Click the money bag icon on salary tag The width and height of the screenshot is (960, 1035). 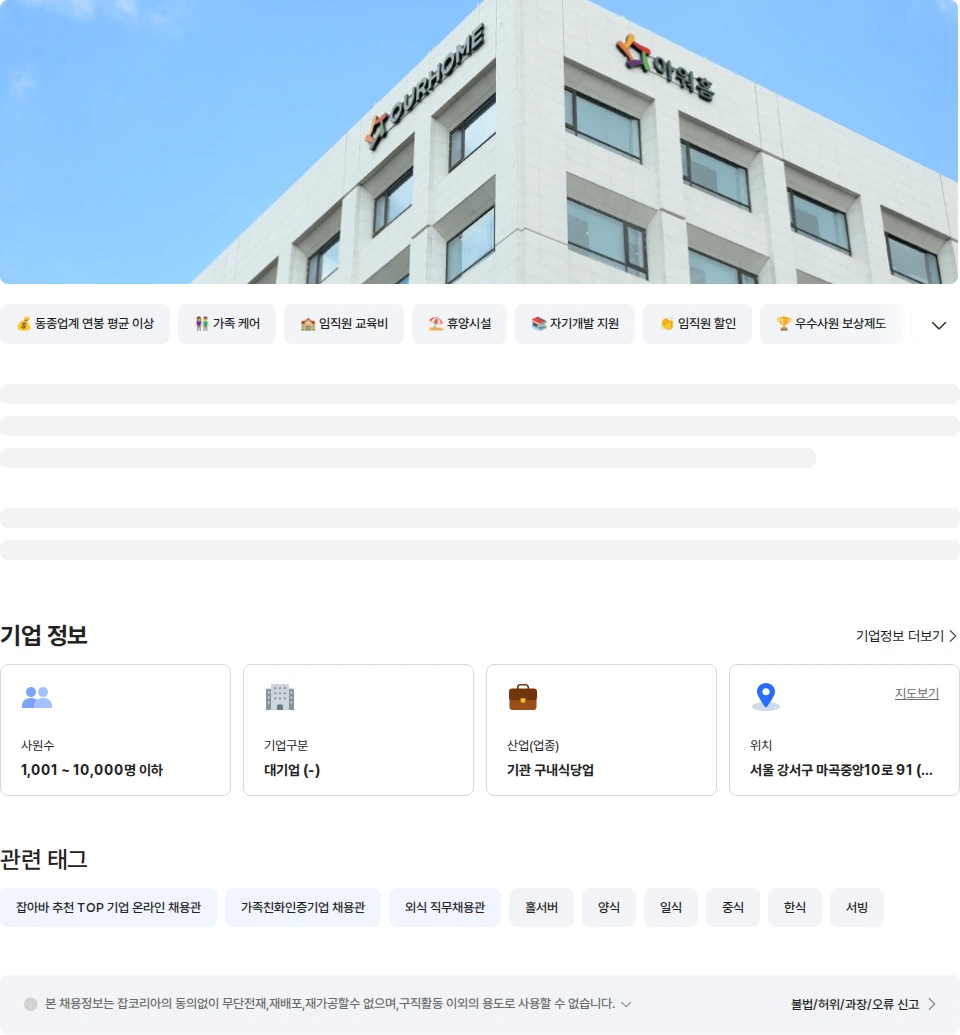click(x=24, y=323)
